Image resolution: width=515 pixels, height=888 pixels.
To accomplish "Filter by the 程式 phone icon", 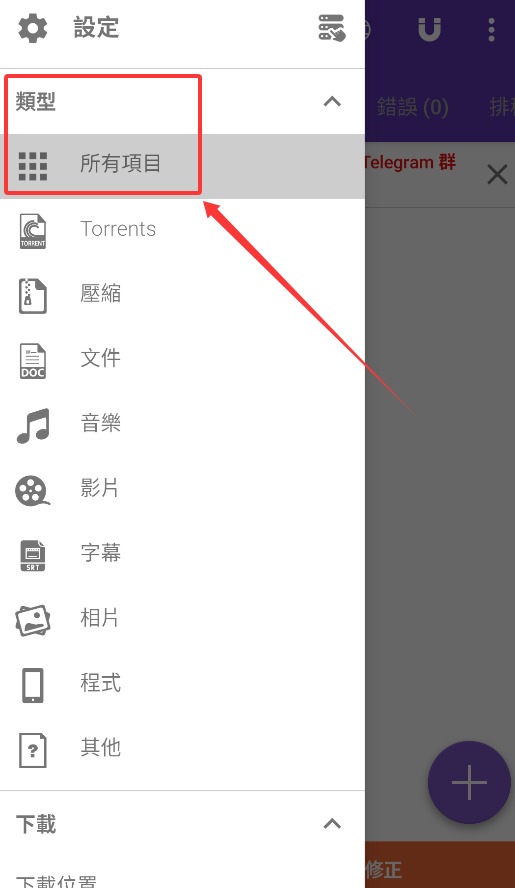I will pos(33,685).
